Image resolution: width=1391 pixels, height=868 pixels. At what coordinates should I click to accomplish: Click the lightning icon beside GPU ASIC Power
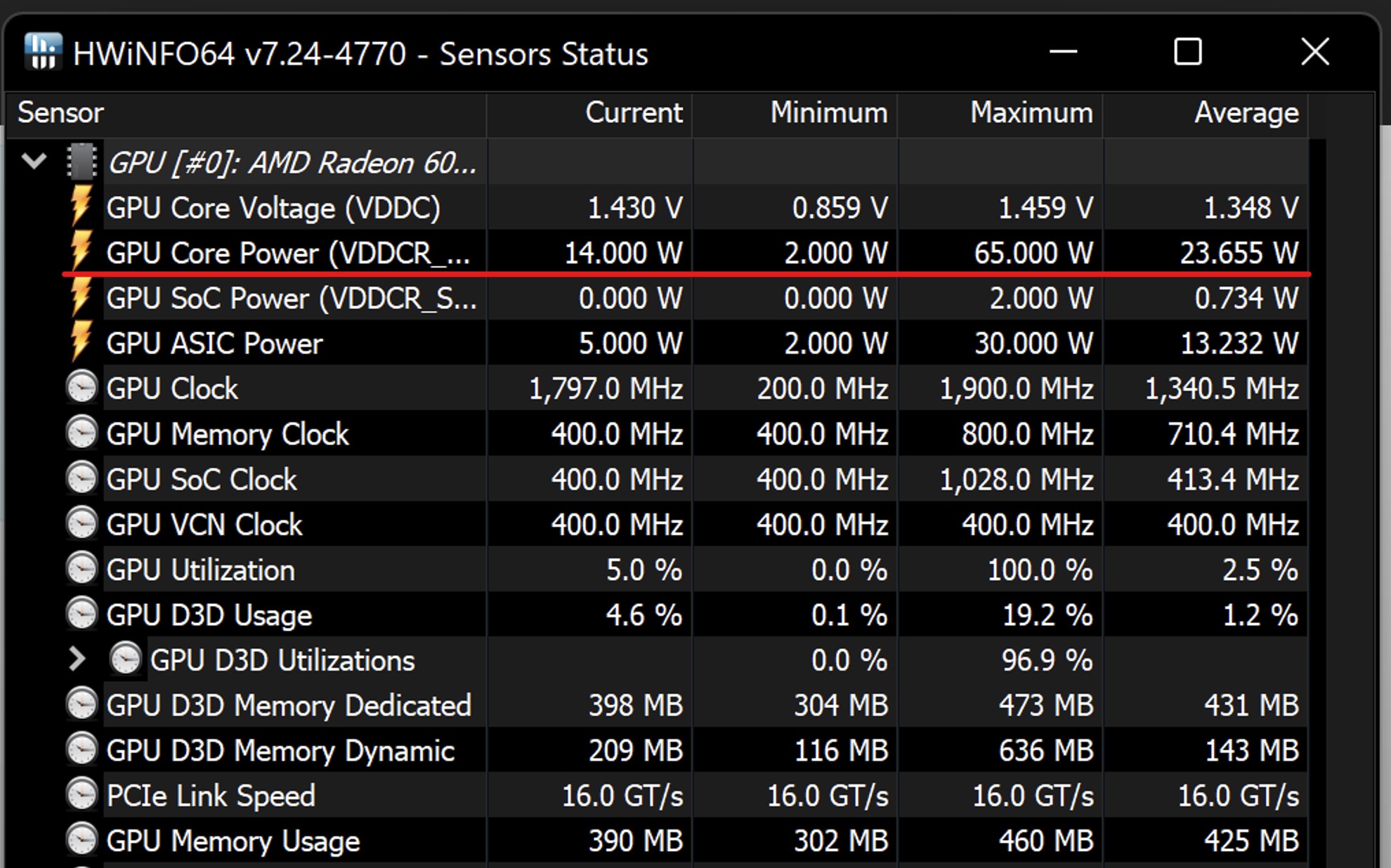pos(81,343)
